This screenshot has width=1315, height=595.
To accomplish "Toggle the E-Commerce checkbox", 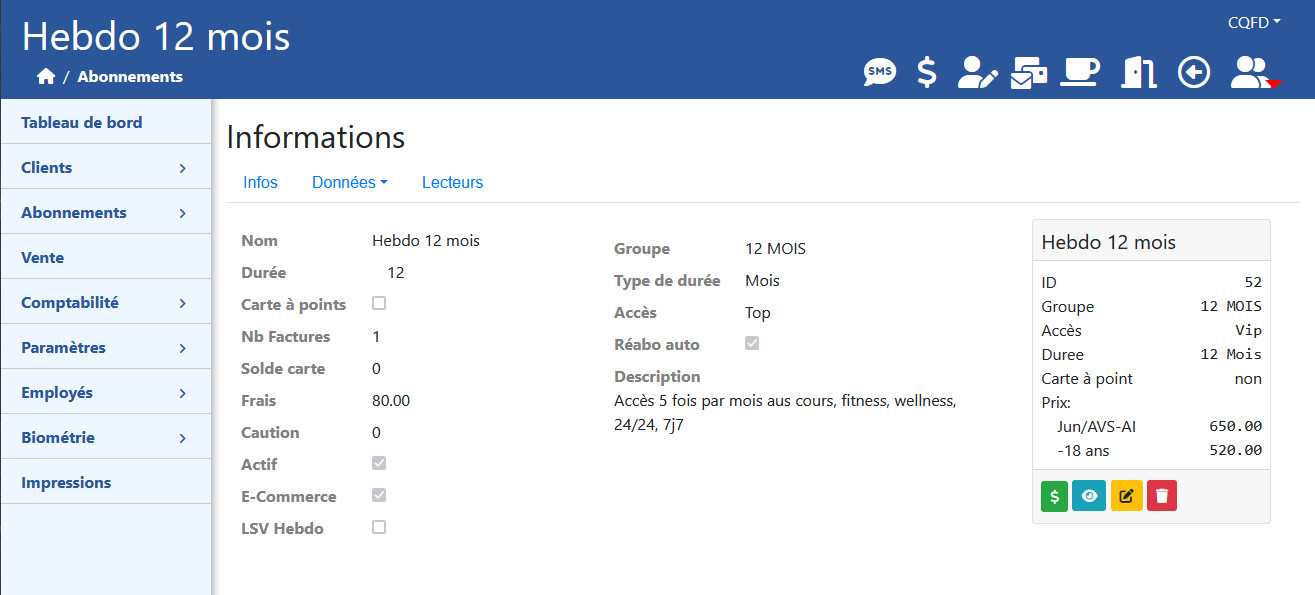I will tap(379, 495).
